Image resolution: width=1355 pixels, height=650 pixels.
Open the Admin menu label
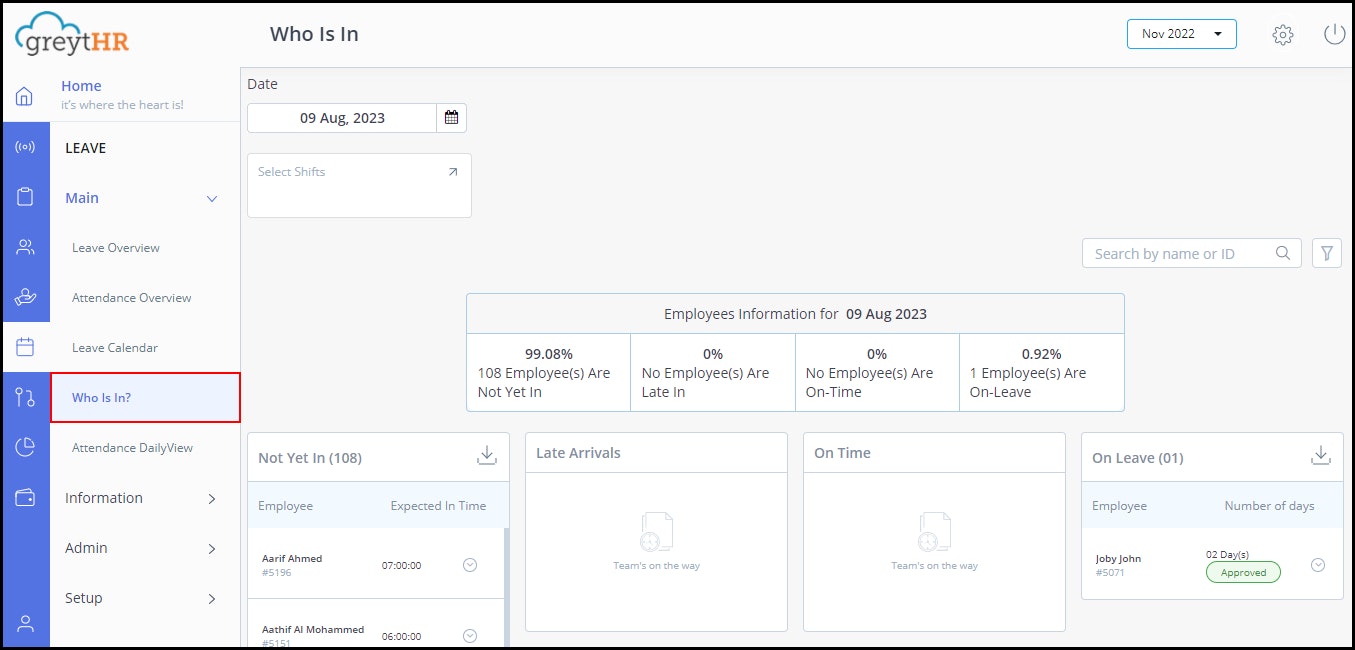(86, 548)
